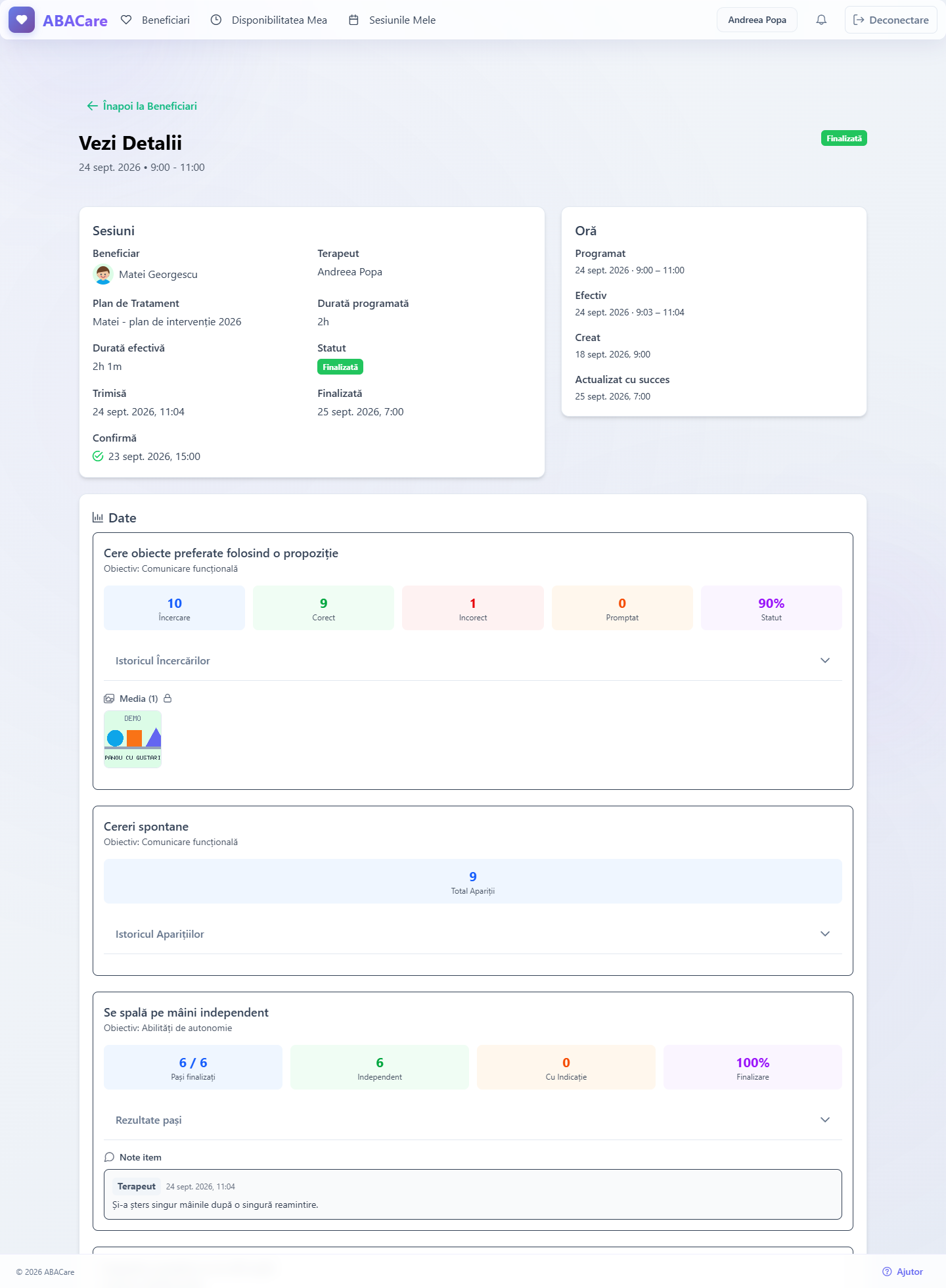The width and height of the screenshot is (946, 1288).
Task: Click the 10 Încercare stat card
Action: (174, 608)
